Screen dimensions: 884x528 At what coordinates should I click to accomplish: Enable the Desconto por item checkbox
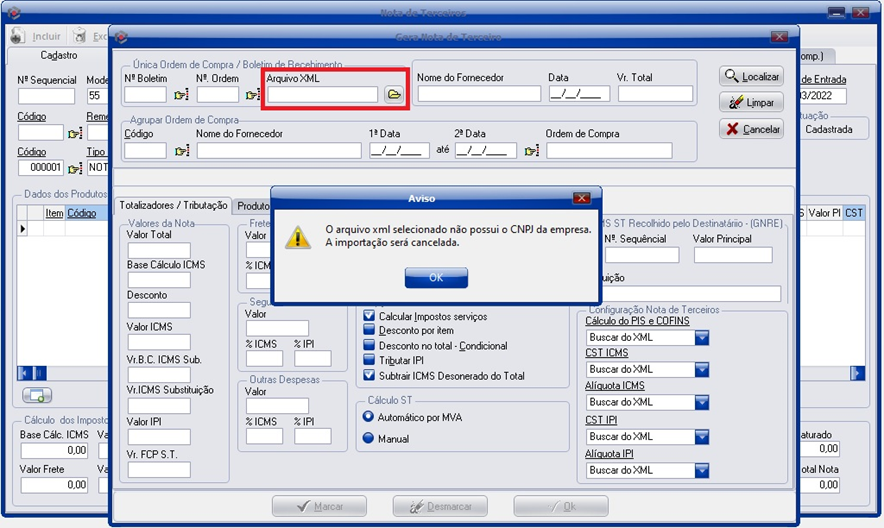pyautogui.click(x=368, y=331)
